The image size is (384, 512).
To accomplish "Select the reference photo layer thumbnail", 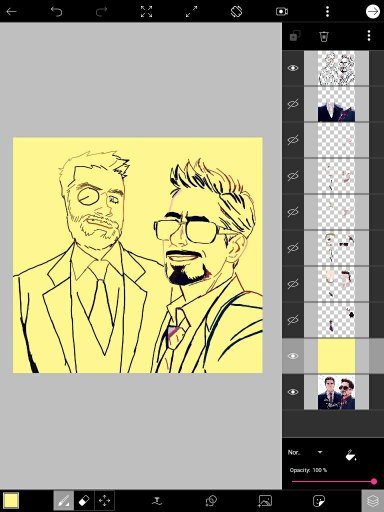I will [x=336, y=392].
